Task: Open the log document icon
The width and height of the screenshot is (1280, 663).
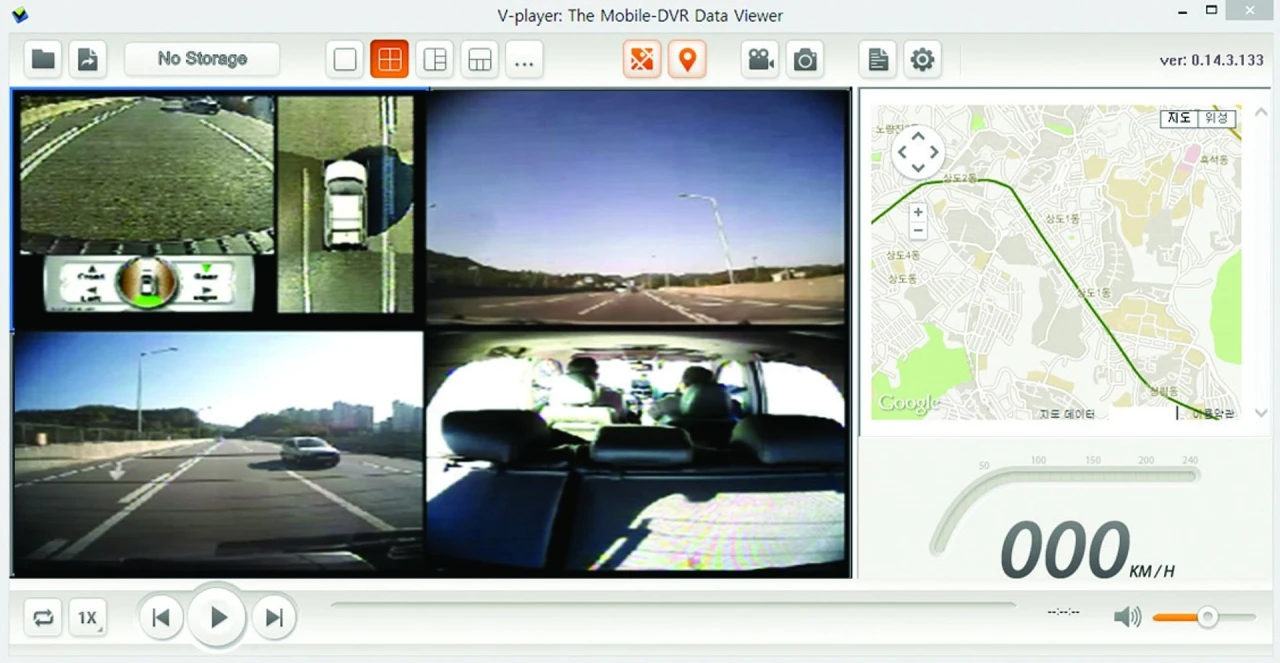Action: [x=878, y=60]
